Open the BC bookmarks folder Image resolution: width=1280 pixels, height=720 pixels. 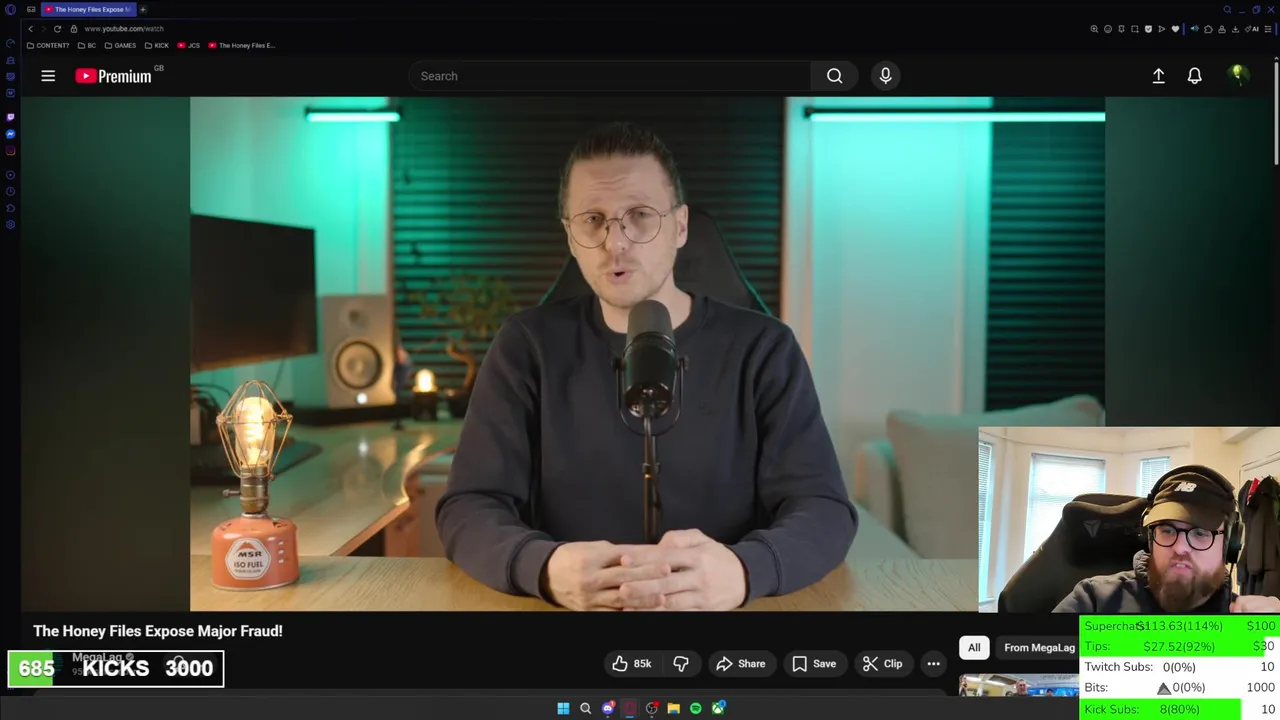[x=87, y=45]
